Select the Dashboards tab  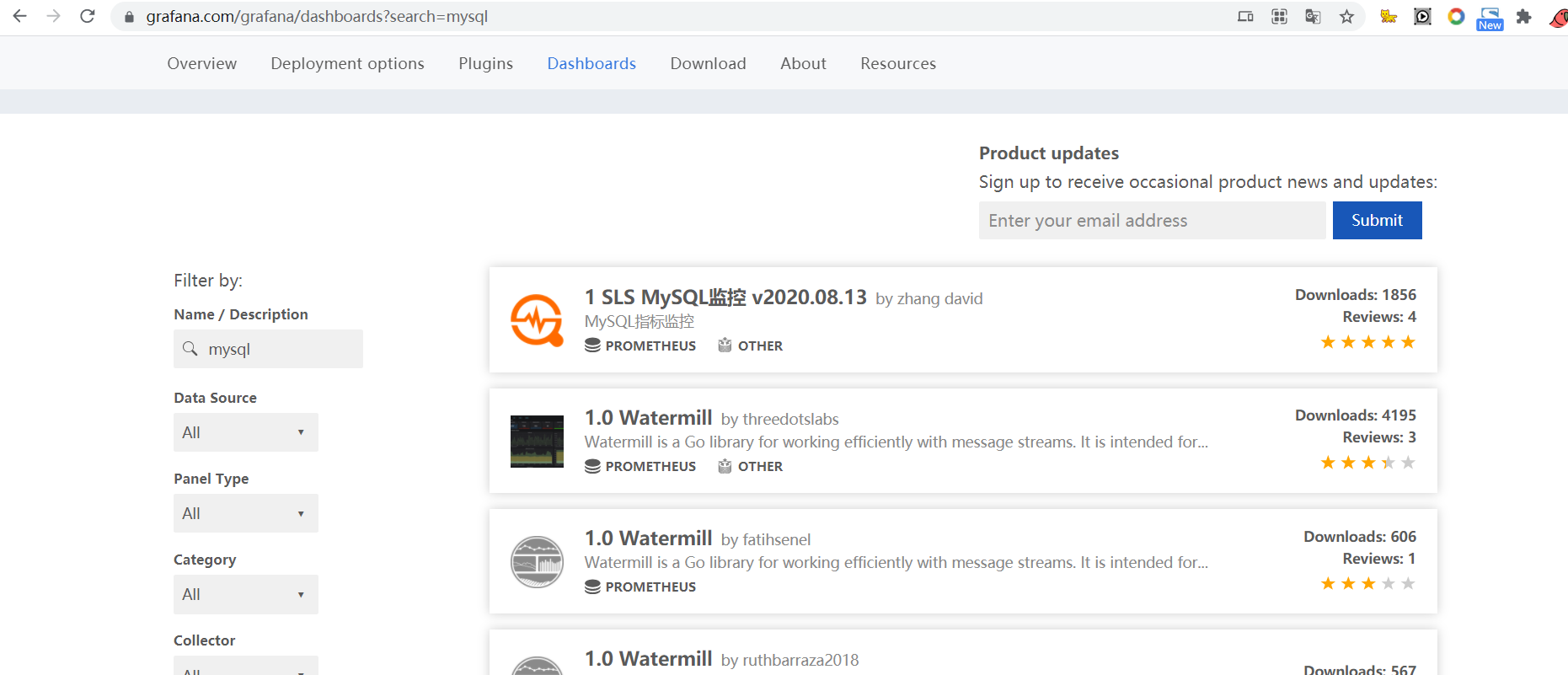(591, 63)
